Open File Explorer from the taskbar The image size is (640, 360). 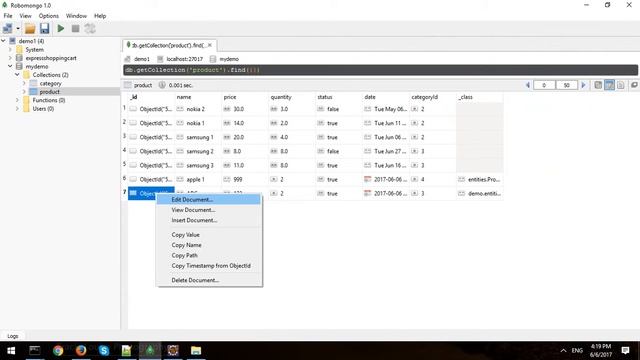pos(196,351)
